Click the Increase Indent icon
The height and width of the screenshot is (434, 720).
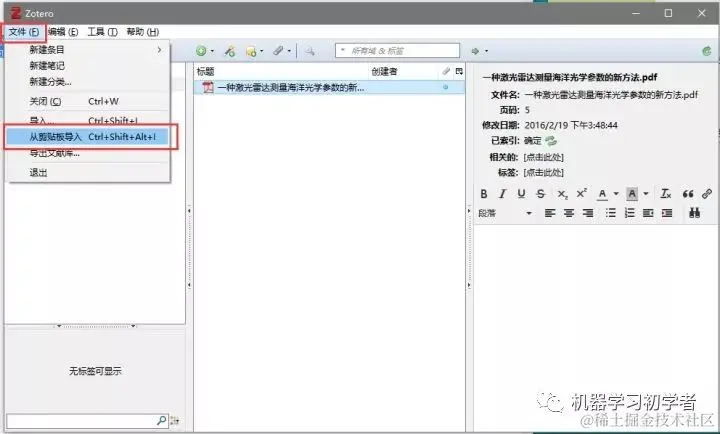tap(667, 213)
